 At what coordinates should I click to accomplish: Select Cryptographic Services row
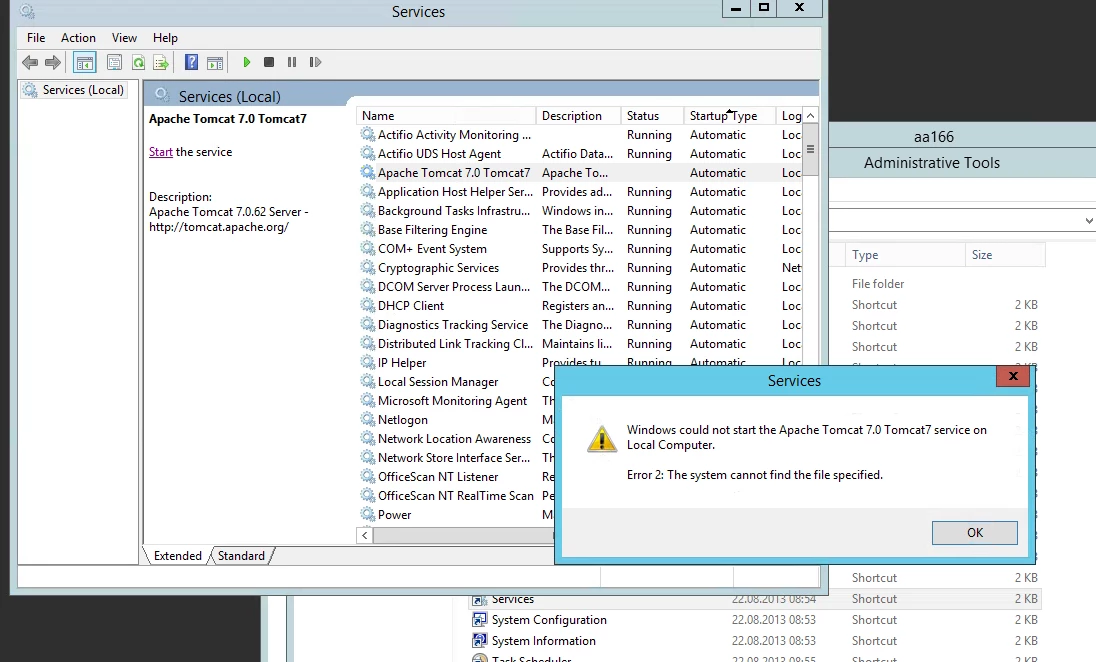(x=580, y=268)
